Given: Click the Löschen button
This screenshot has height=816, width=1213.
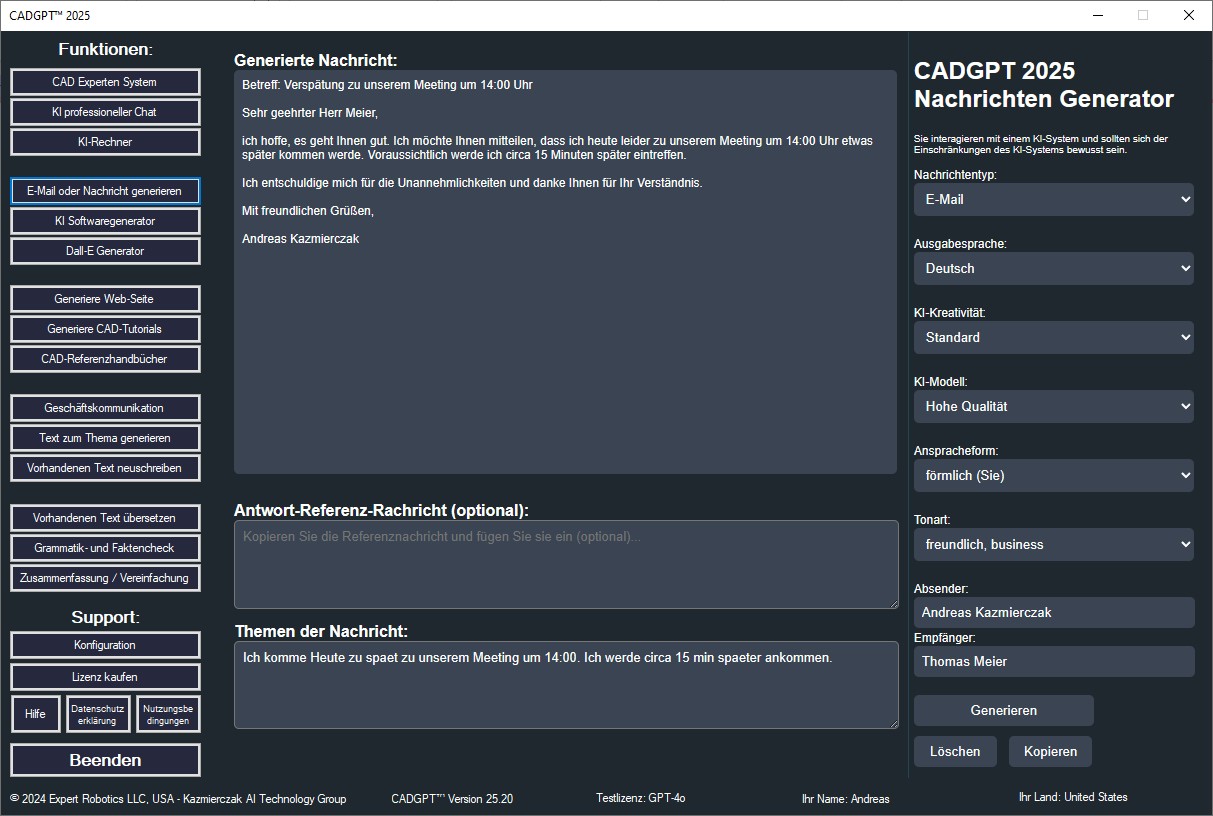Looking at the screenshot, I should 955,751.
